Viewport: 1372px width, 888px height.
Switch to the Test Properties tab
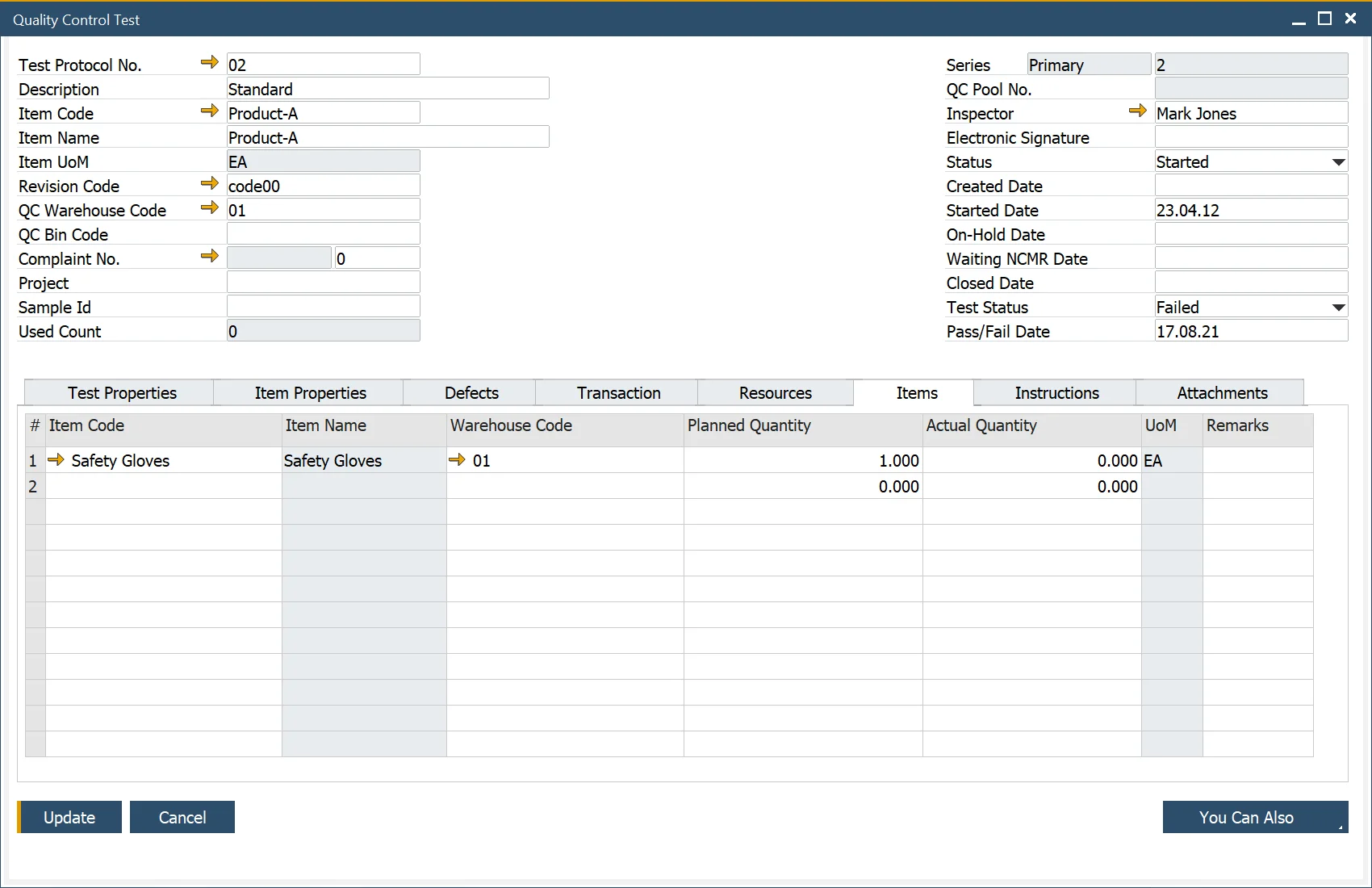(122, 393)
